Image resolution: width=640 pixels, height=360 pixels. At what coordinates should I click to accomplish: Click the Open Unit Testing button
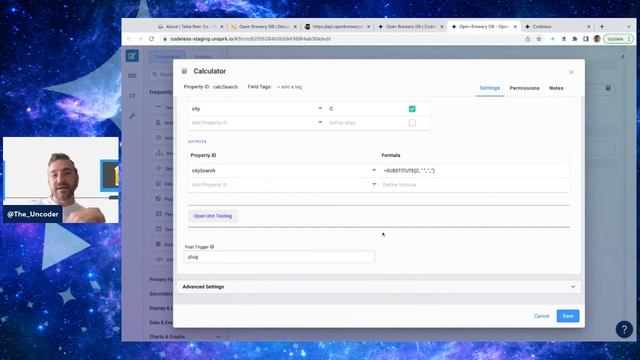[213, 216]
